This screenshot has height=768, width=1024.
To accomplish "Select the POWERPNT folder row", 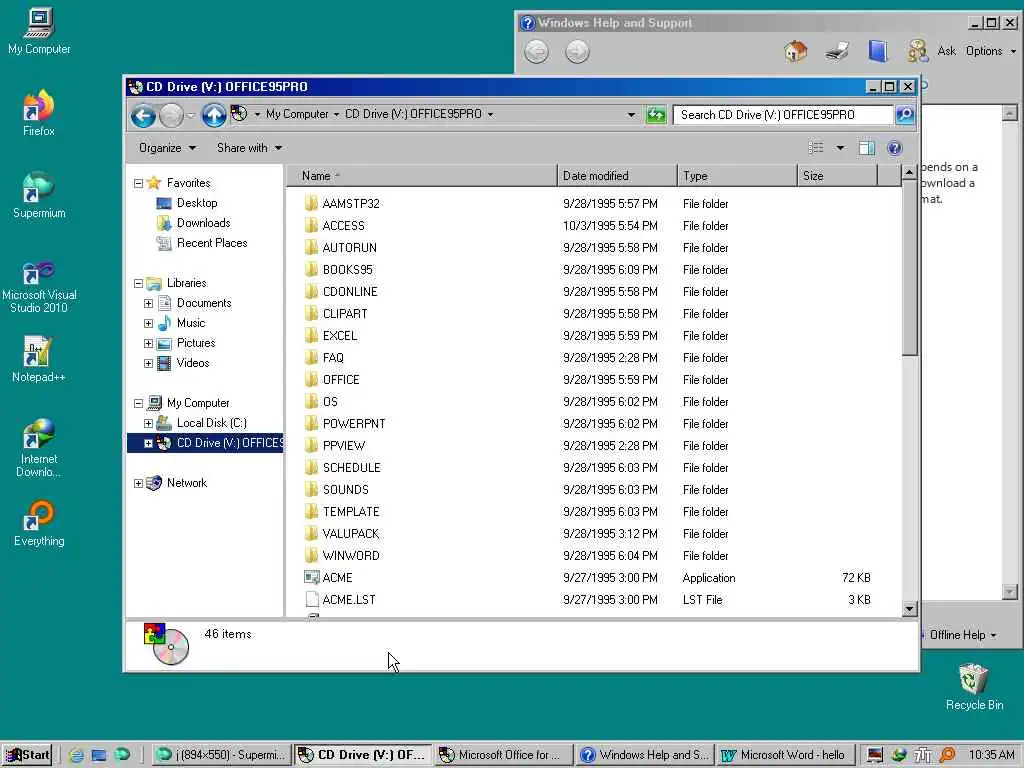I will (x=587, y=424).
